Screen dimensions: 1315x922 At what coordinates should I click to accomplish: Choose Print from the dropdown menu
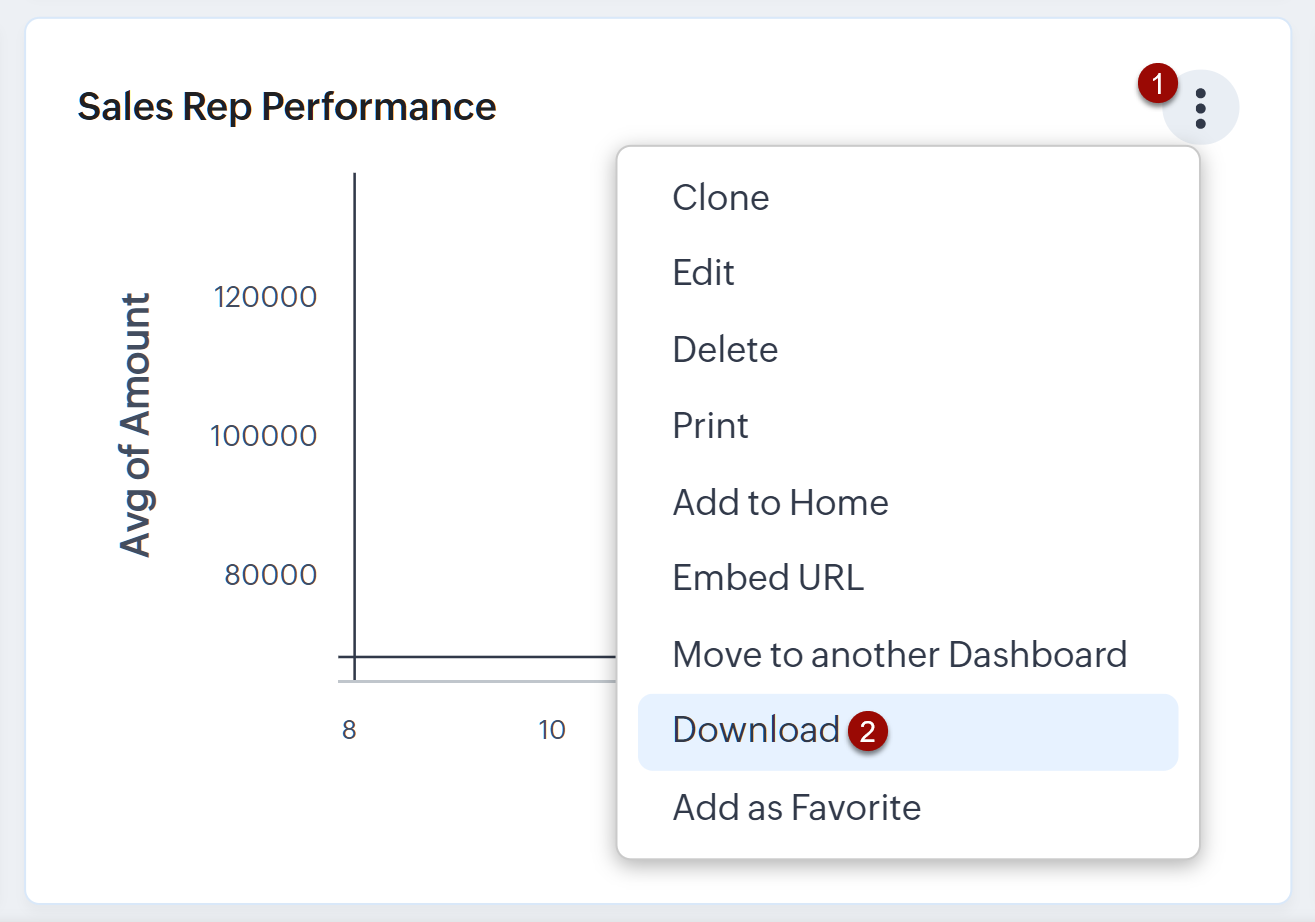(711, 426)
